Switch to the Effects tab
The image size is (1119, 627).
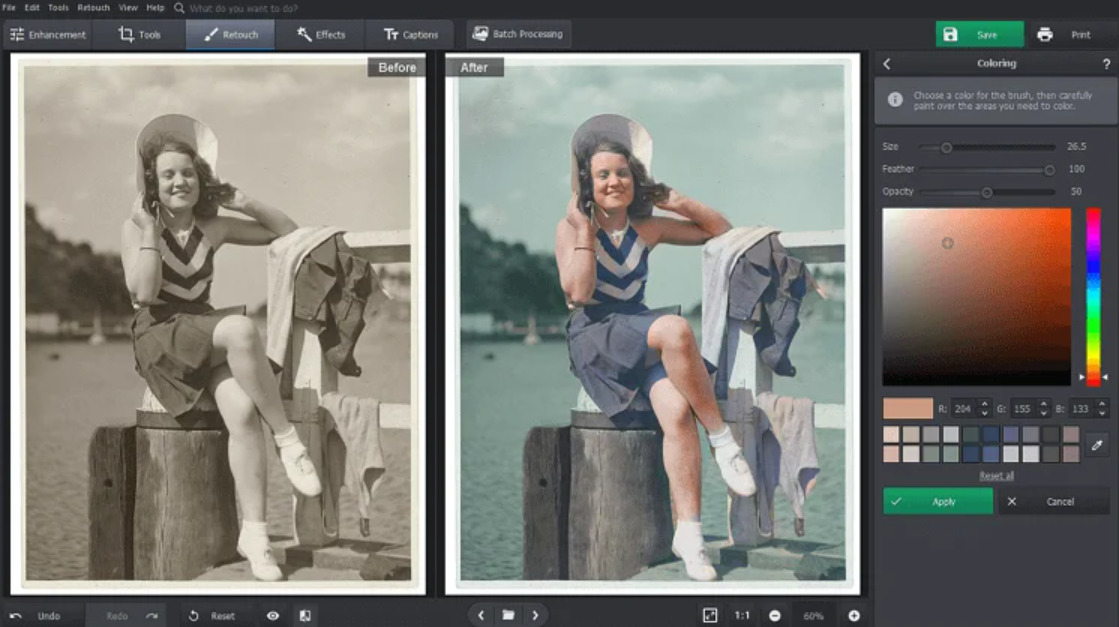pyautogui.click(x=320, y=34)
